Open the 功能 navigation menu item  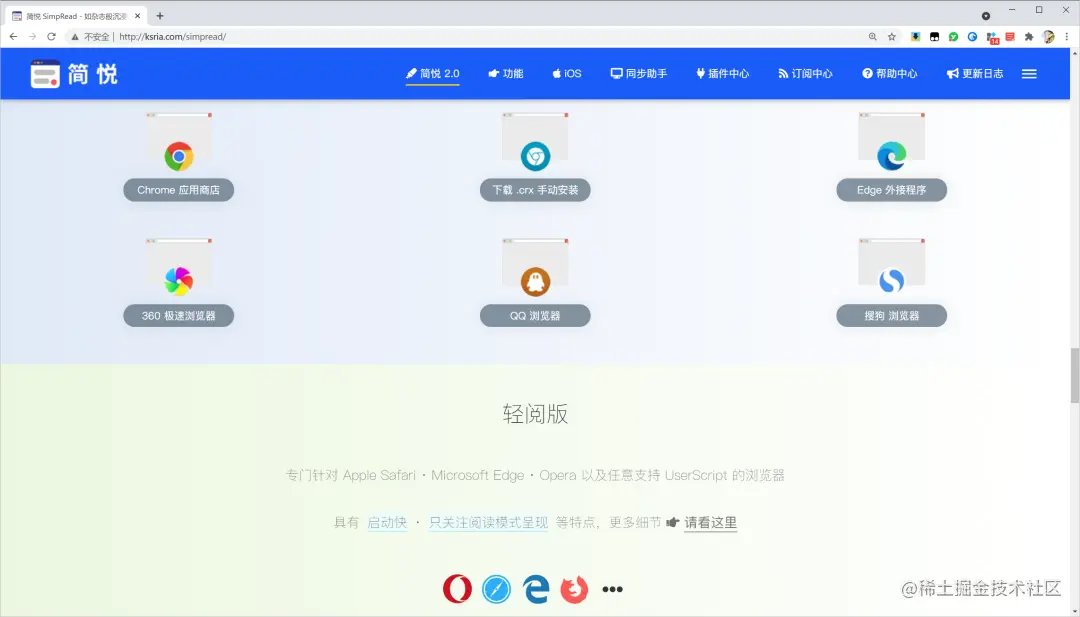pyautogui.click(x=505, y=73)
